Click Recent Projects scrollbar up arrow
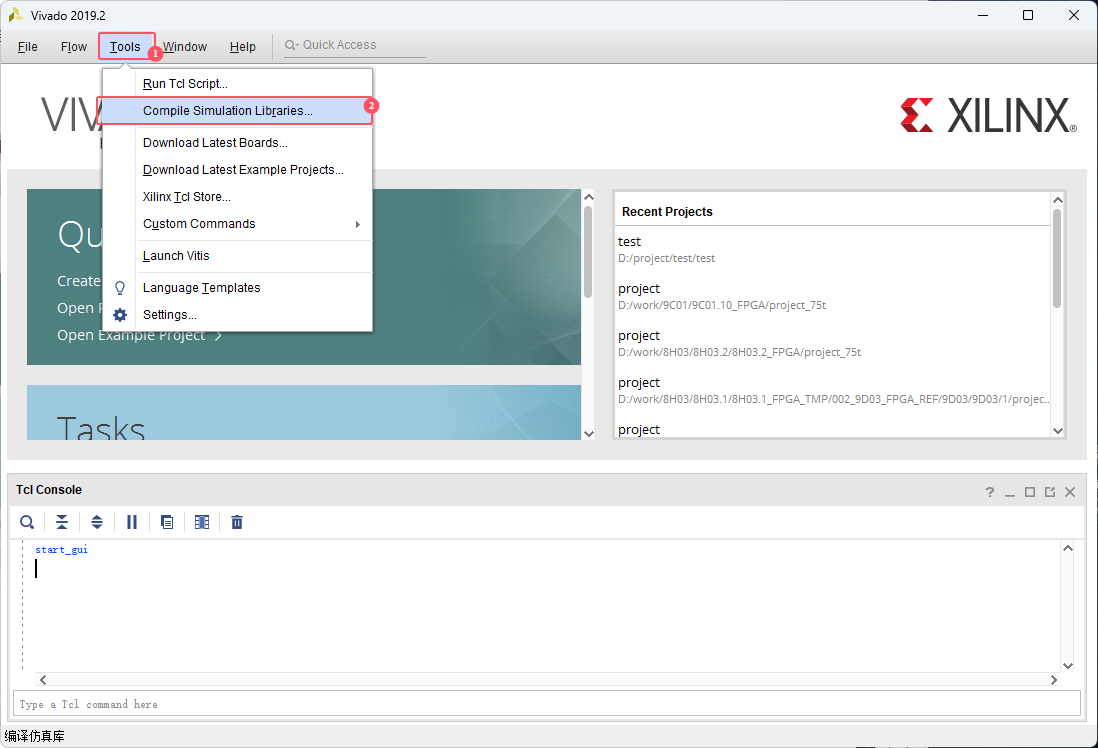Screen dimensions: 1098x748 coord(1057,200)
